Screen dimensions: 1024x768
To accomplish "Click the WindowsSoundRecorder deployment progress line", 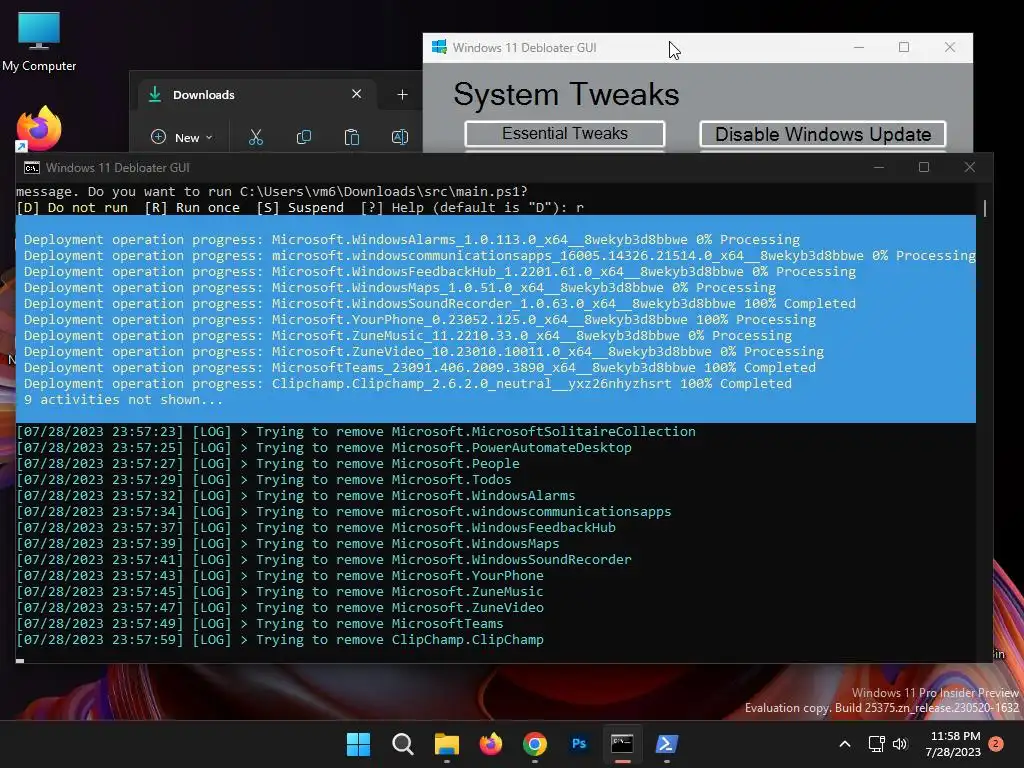I will click(x=440, y=304).
